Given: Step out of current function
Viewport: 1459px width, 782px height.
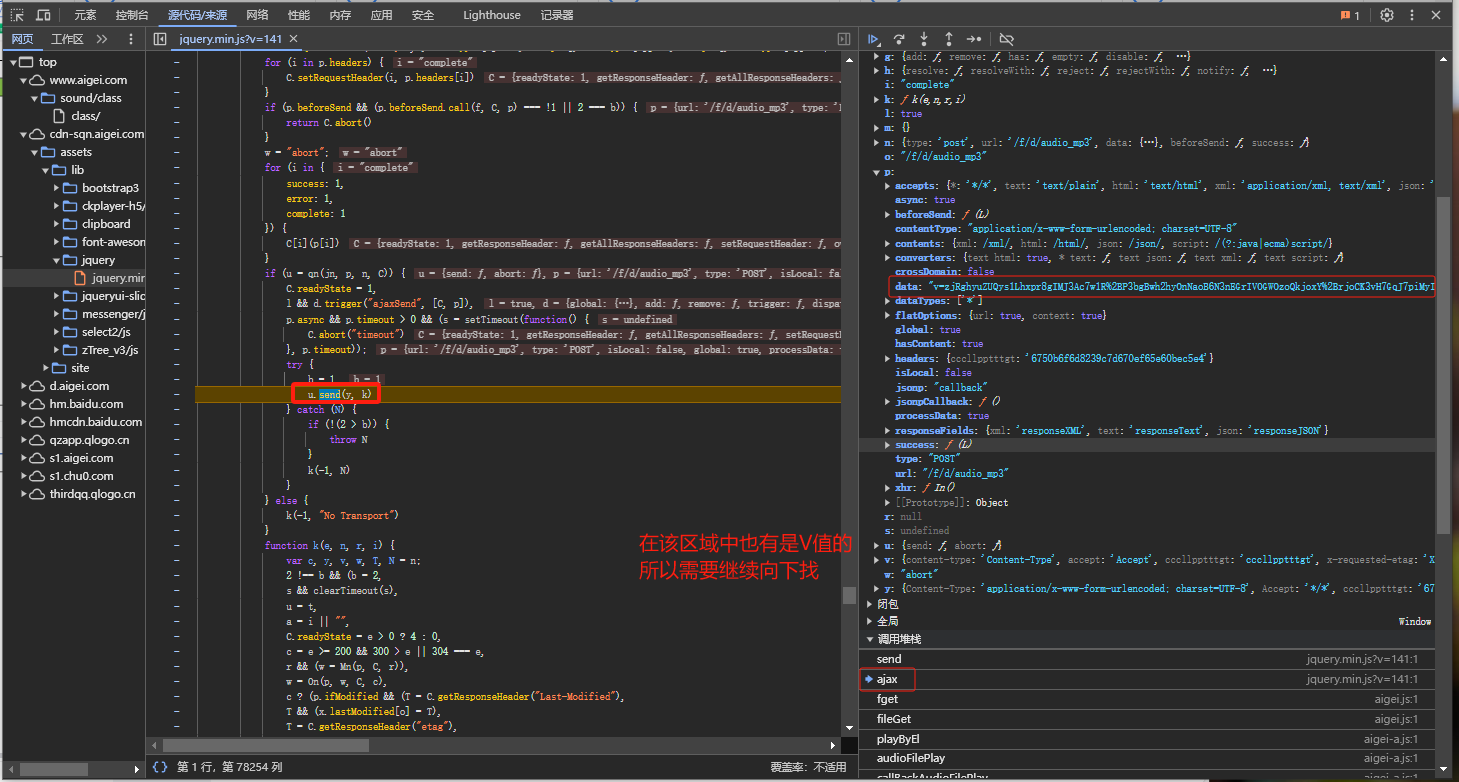Looking at the screenshot, I should 949,39.
